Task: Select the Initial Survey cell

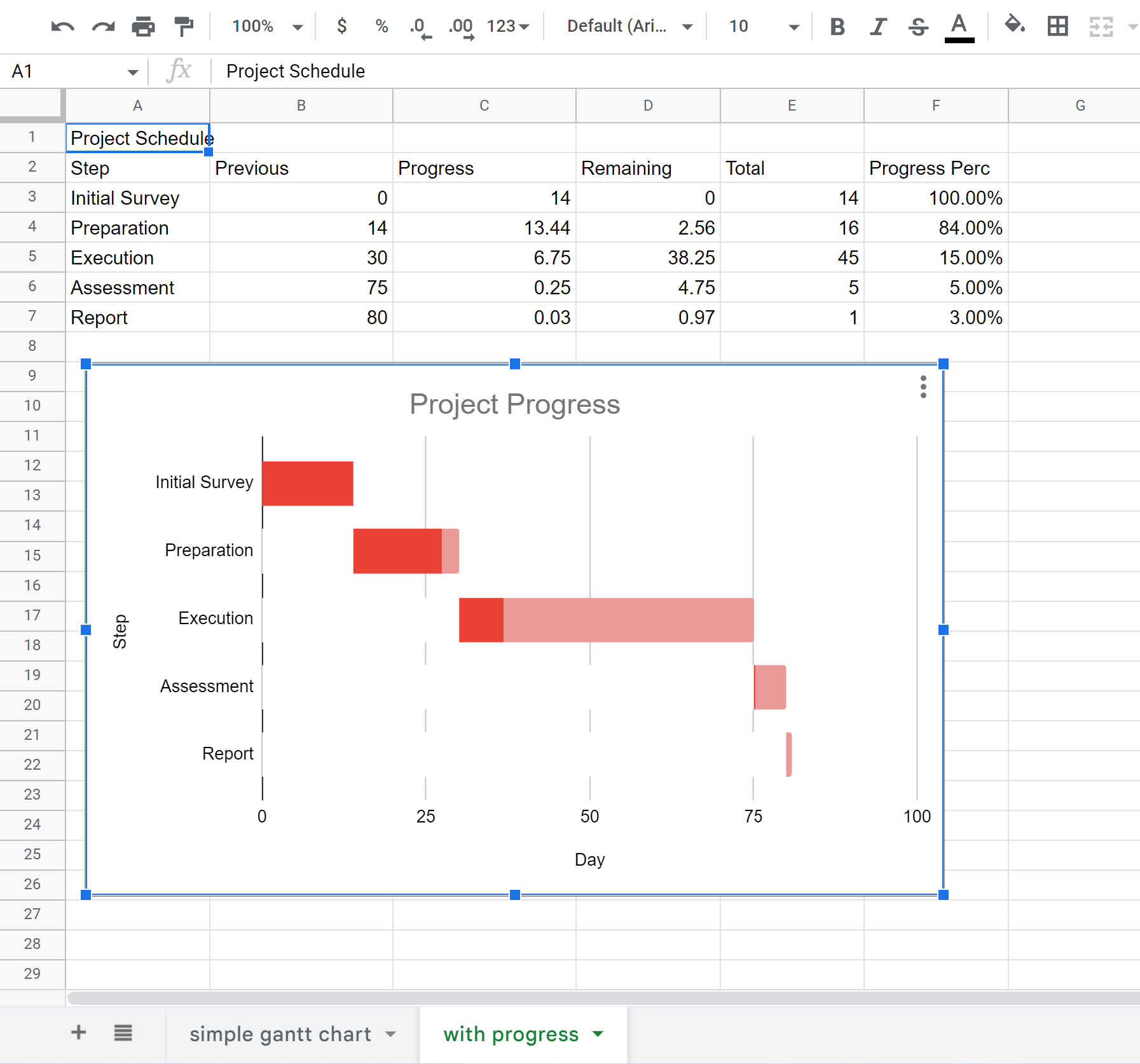Action: [137, 198]
